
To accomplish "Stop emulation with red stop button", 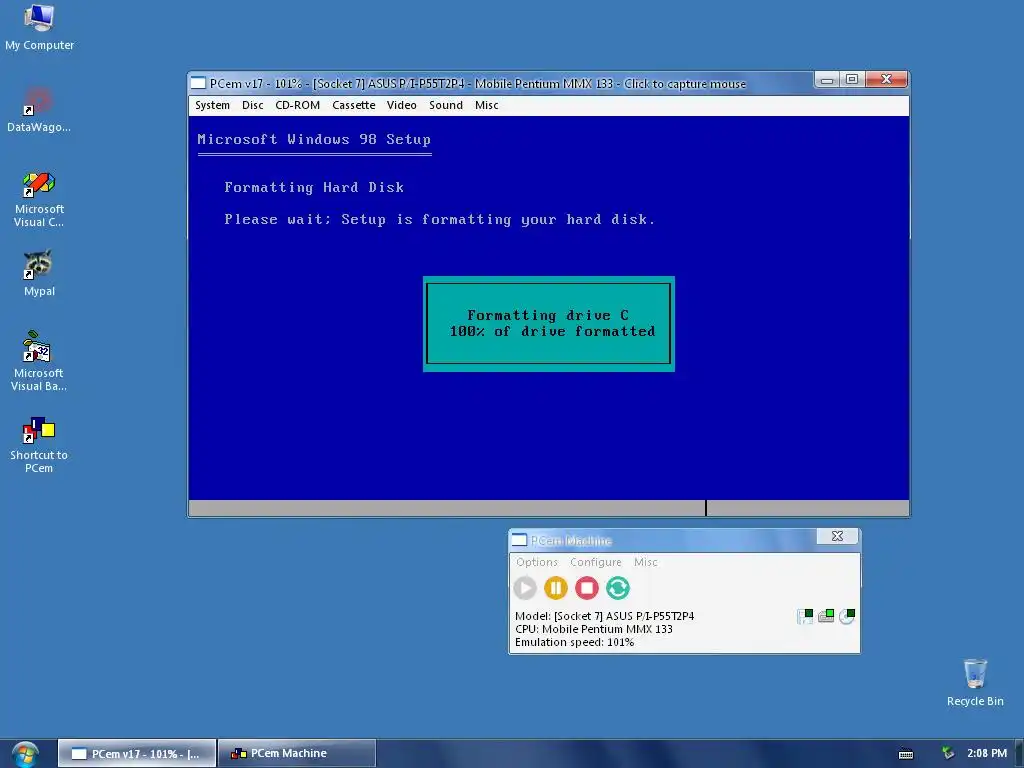I will (586, 588).
